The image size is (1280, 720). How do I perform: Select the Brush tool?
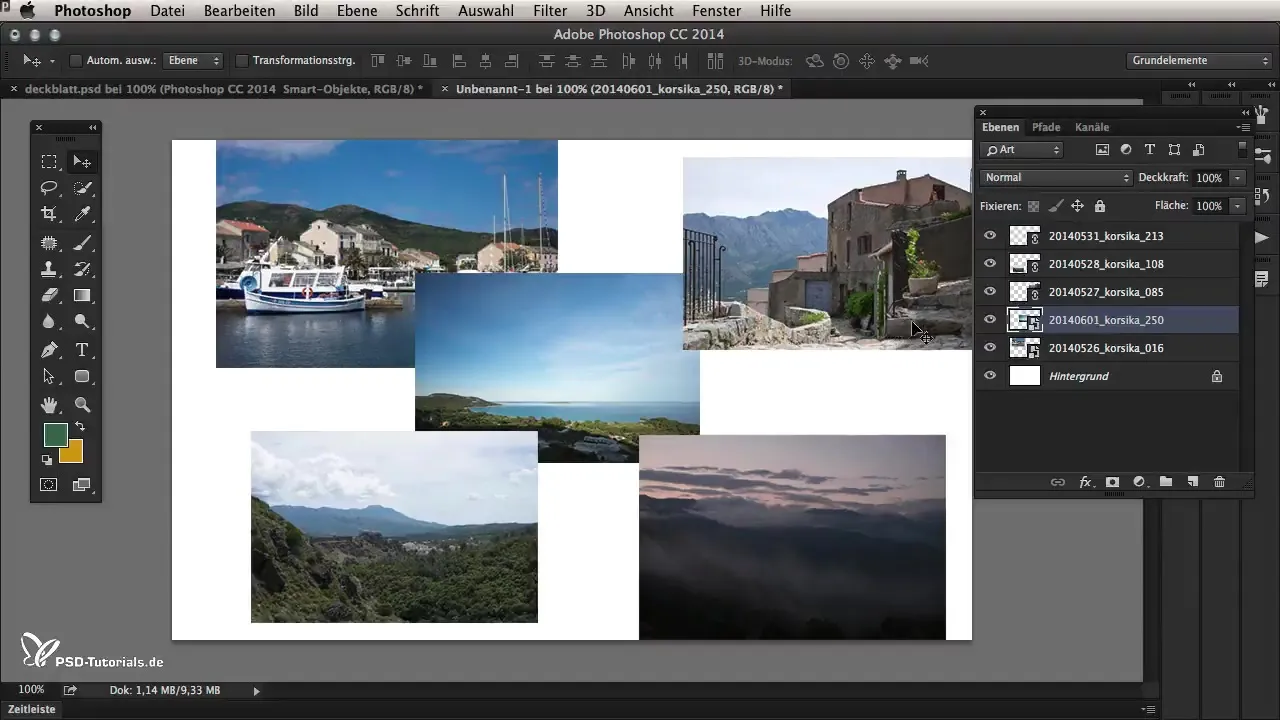82,242
